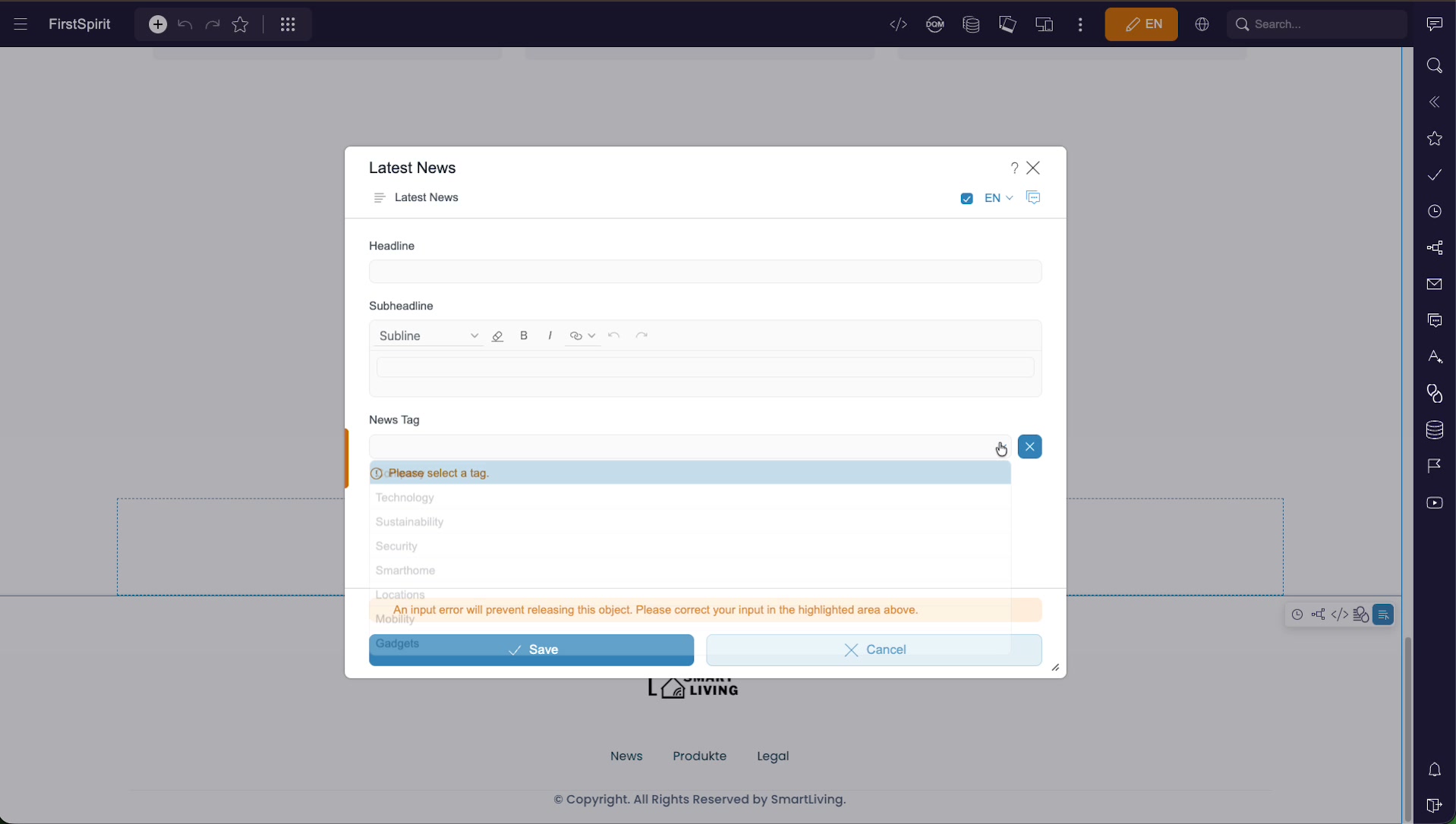Click the Subheadline text area
This screenshot has width=1456, height=824.
[705, 367]
